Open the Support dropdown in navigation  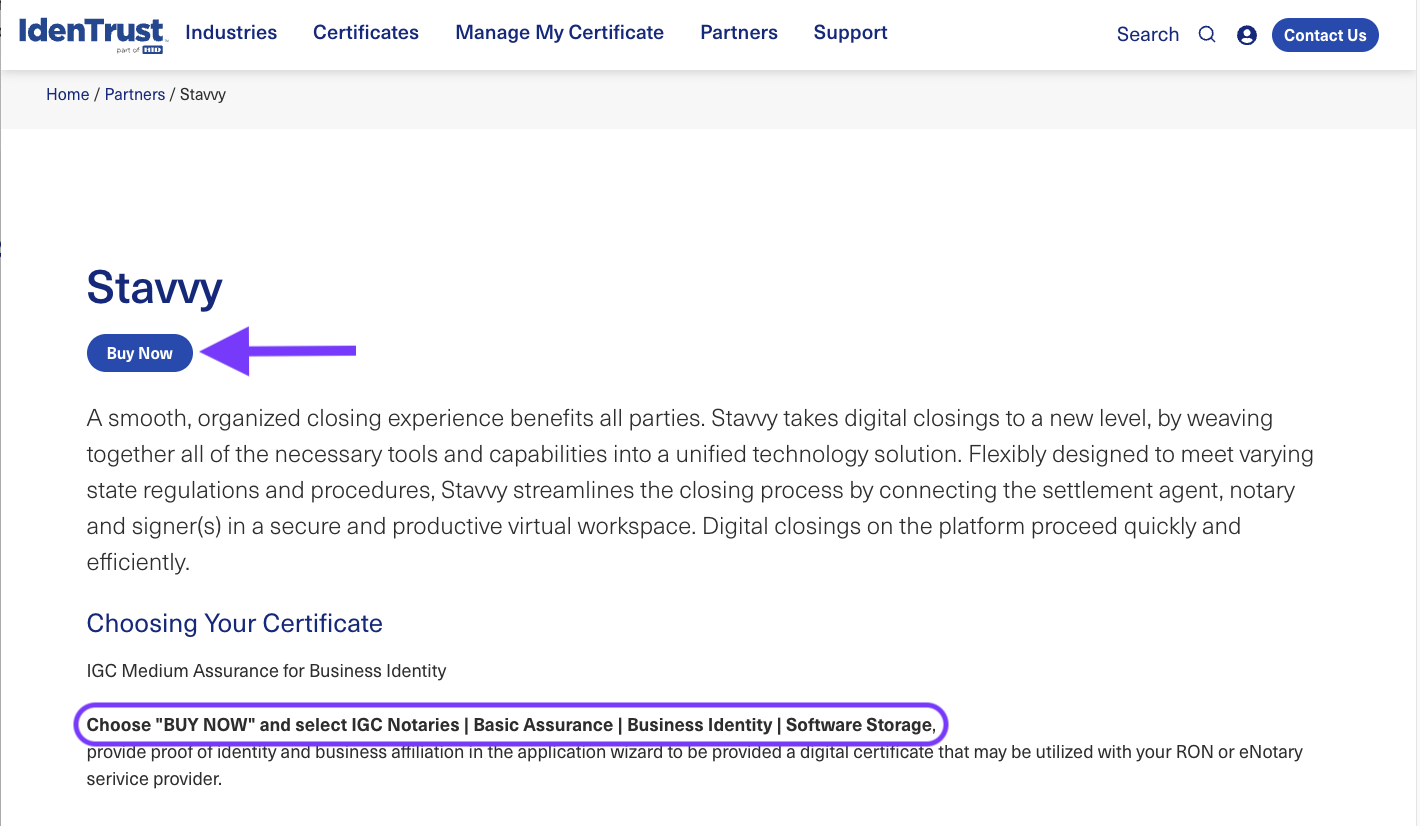click(850, 32)
